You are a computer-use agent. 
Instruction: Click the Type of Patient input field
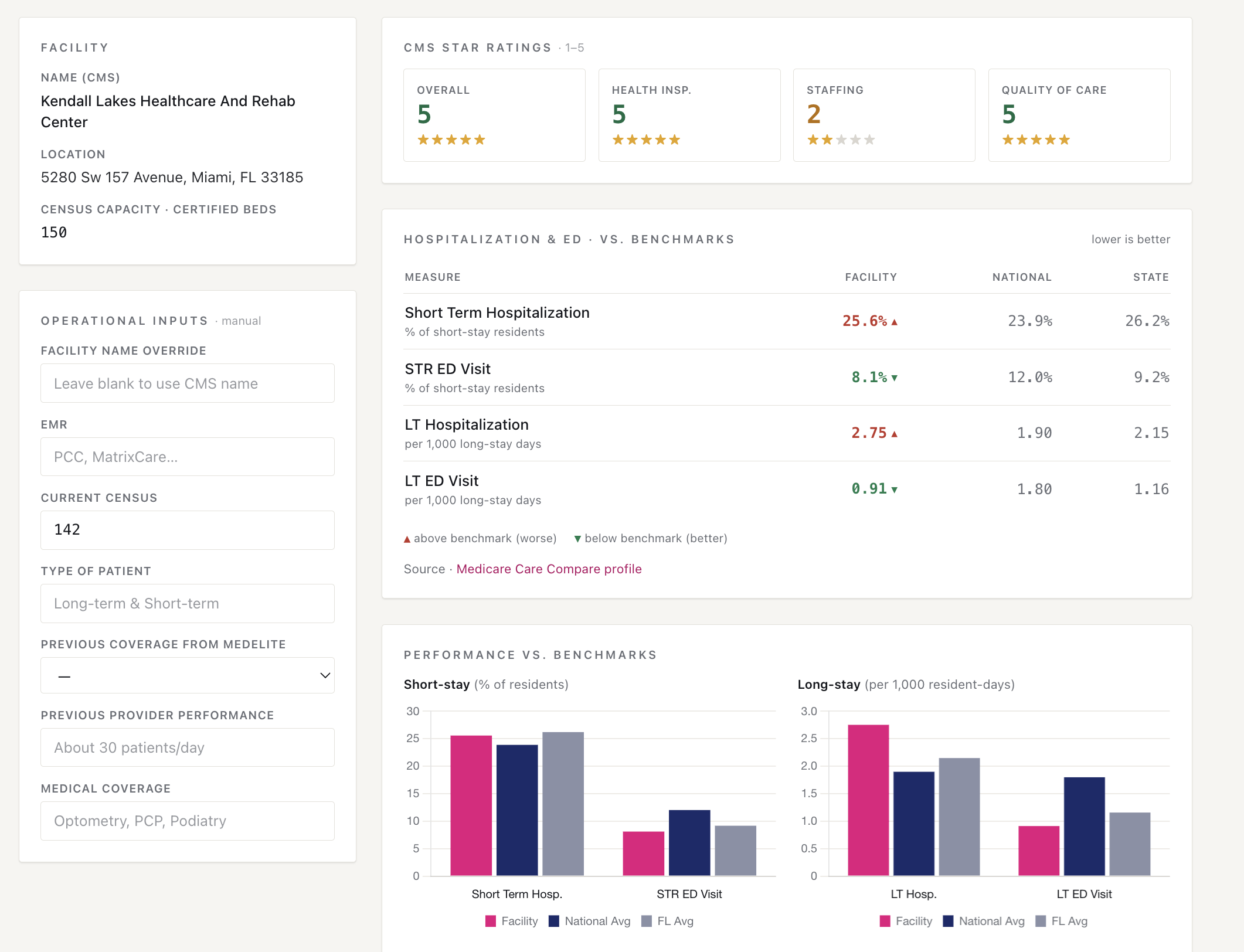tap(188, 603)
